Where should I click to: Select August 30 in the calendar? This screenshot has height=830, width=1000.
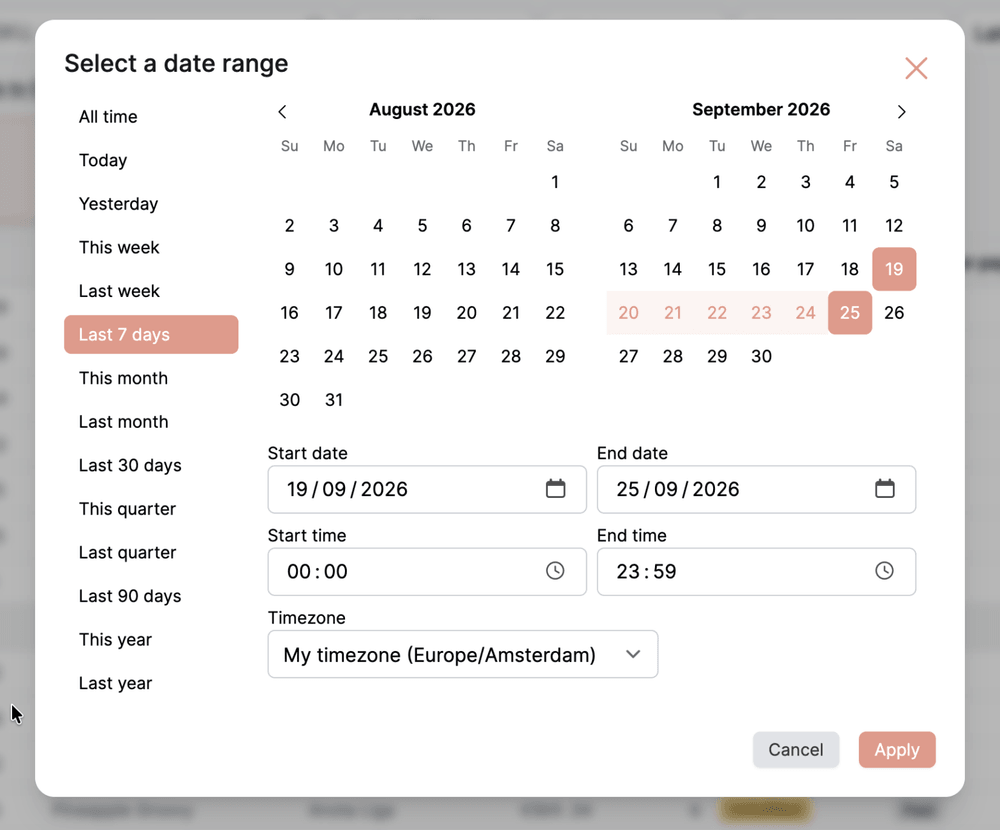[290, 399]
